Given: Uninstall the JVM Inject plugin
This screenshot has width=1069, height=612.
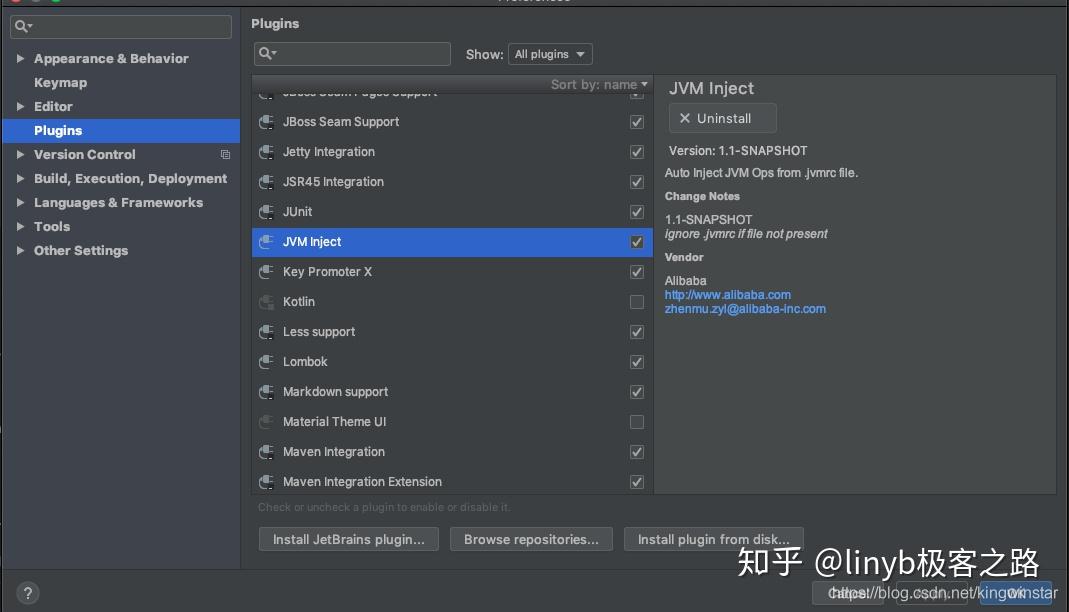Looking at the screenshot, I should point(722,118).
